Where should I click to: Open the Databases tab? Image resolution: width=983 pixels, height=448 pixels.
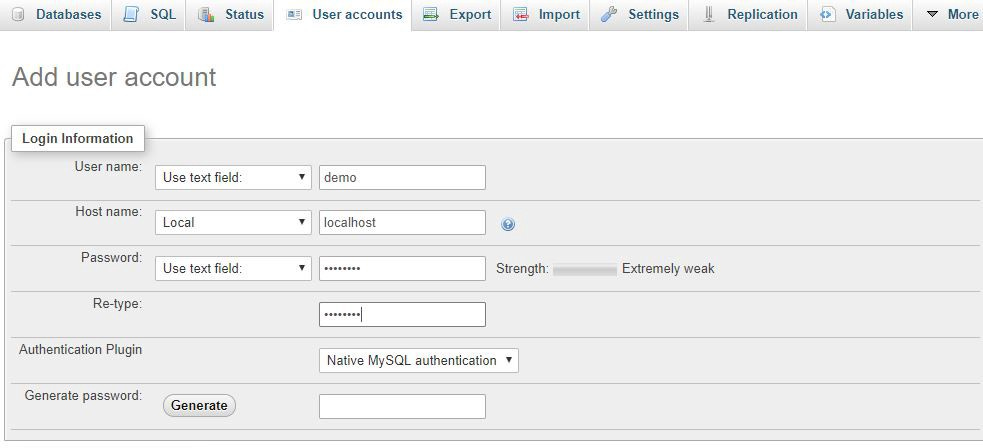(x=56, y=14)
